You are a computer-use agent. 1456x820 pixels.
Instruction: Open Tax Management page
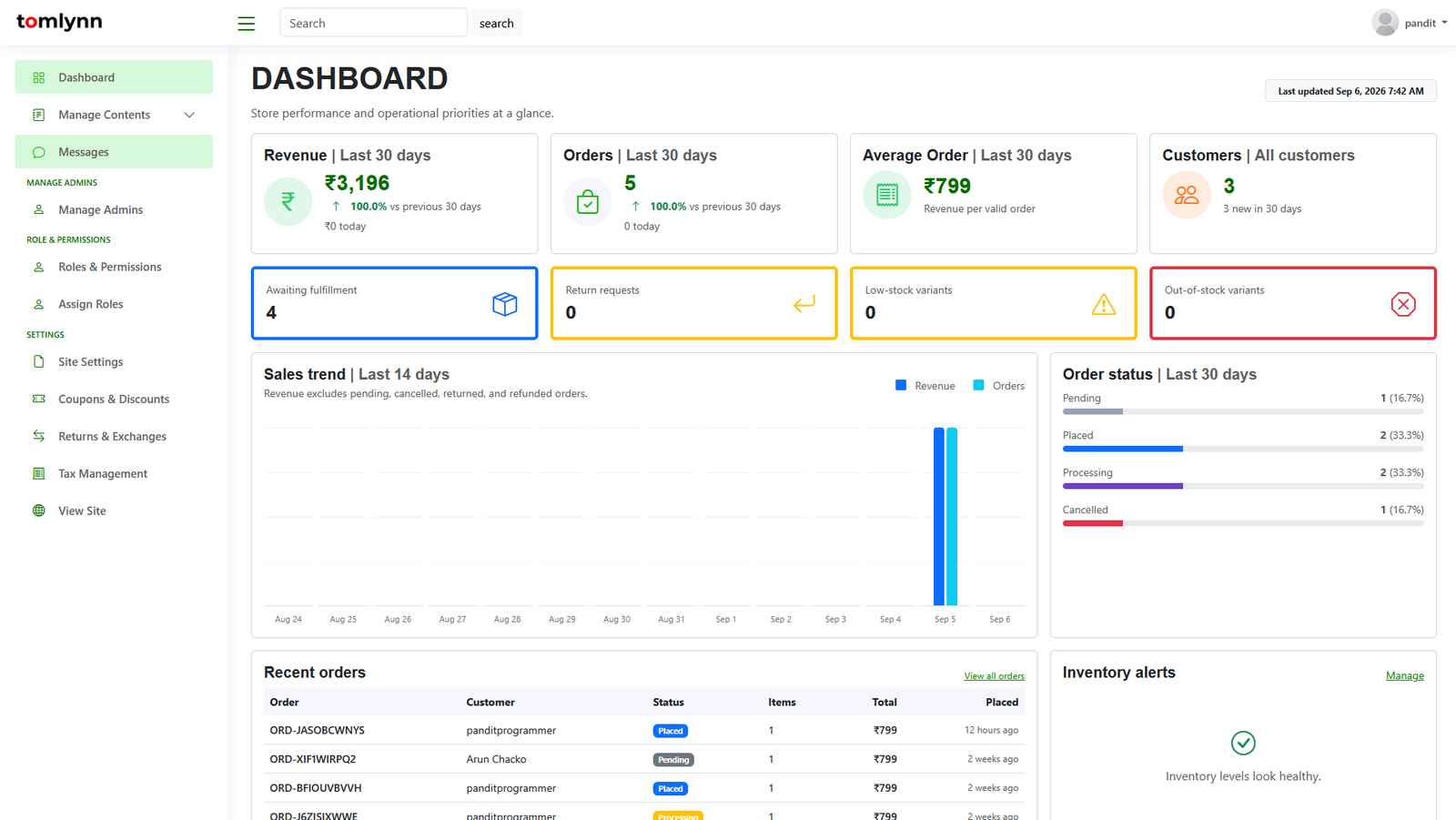click(114, 473)
